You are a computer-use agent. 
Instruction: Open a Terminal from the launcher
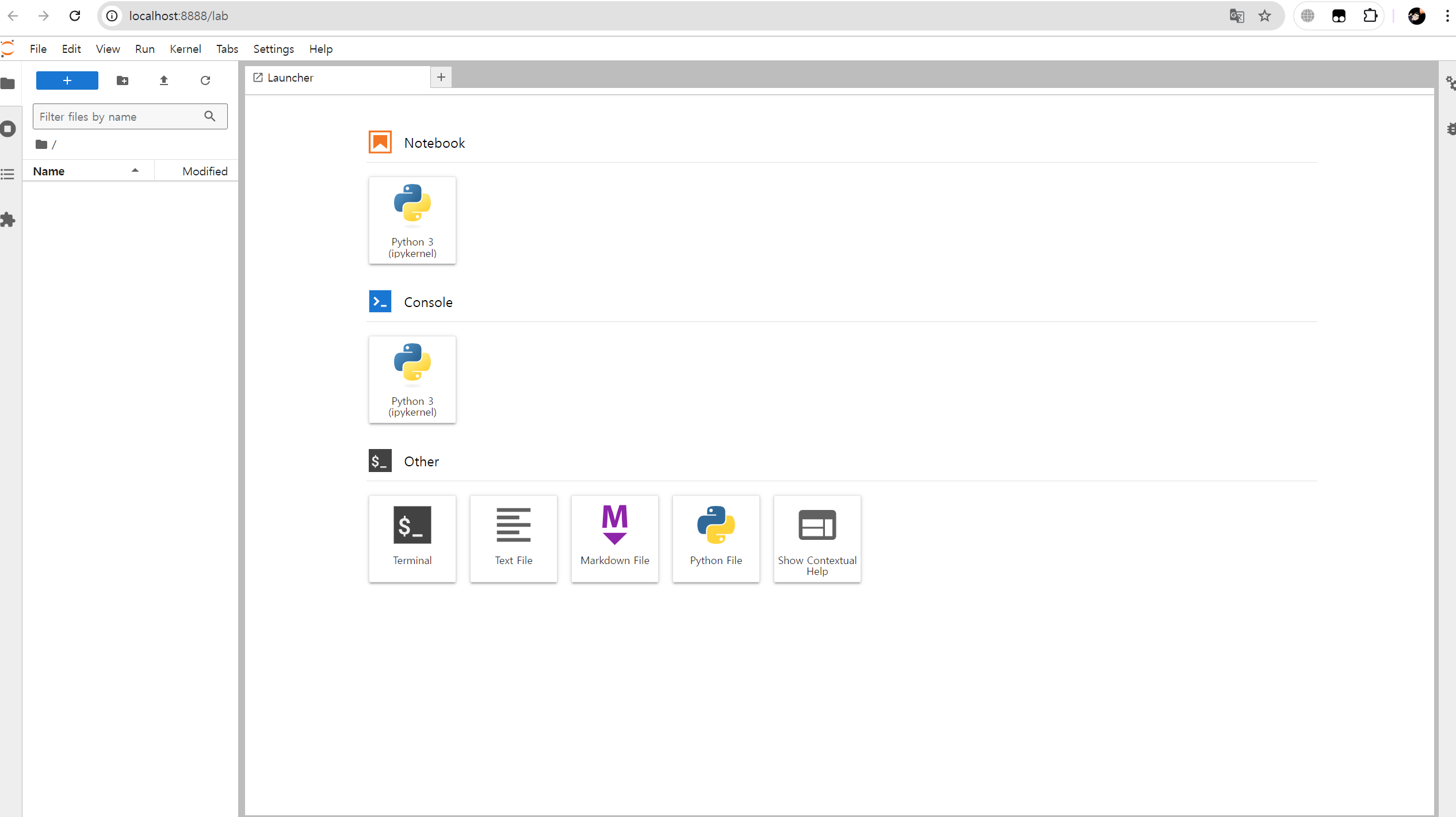click(x=412, y=538)
